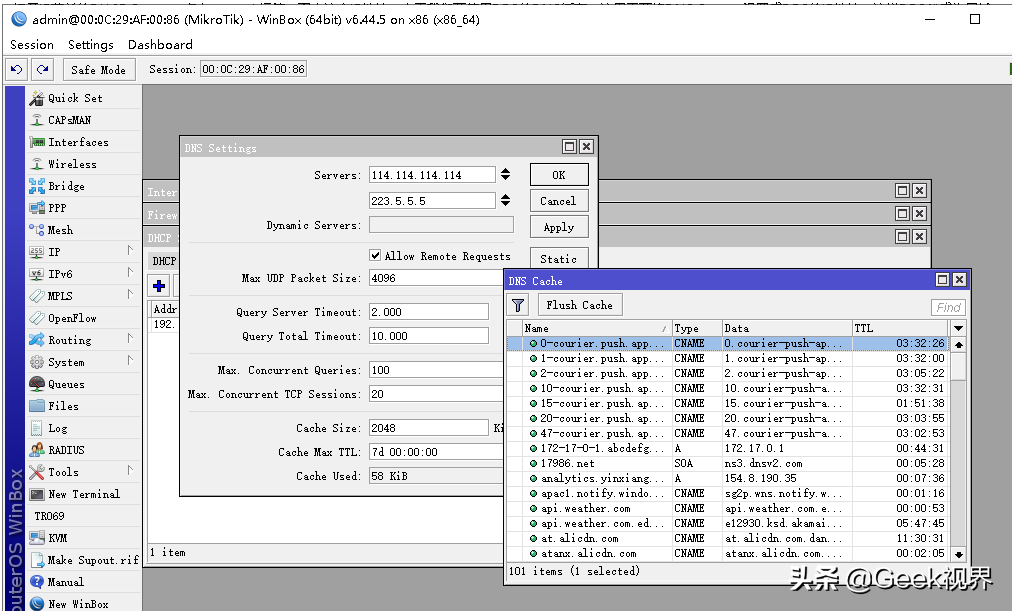This screenshot has width=1012, height=611.
Task: Click the redo arrow toolbar icon
Action: 43,69
